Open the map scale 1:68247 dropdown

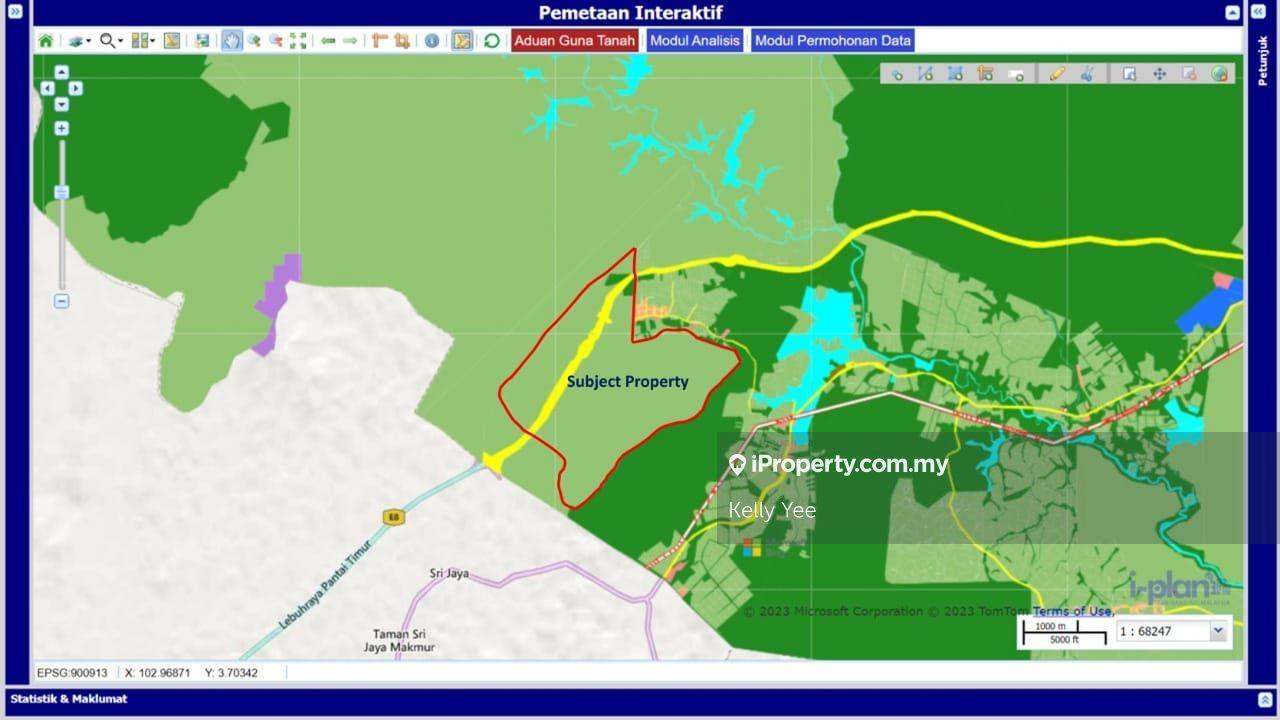click(x=1217, y=631)
